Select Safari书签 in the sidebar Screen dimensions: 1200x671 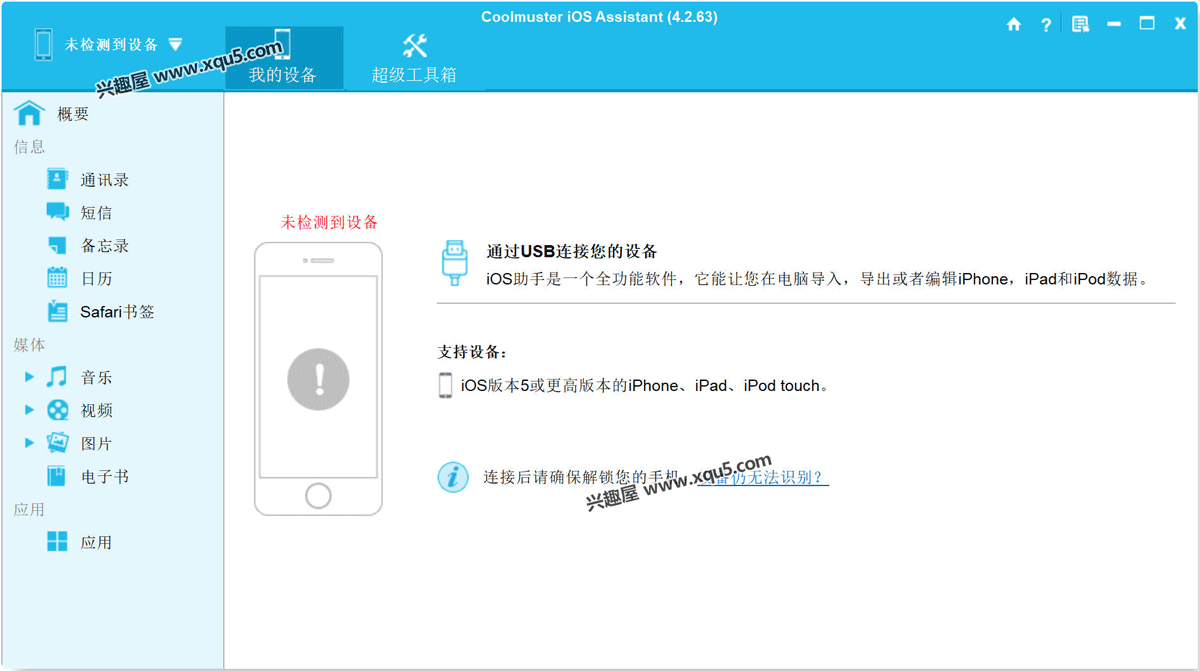click(x=117, y=312)
